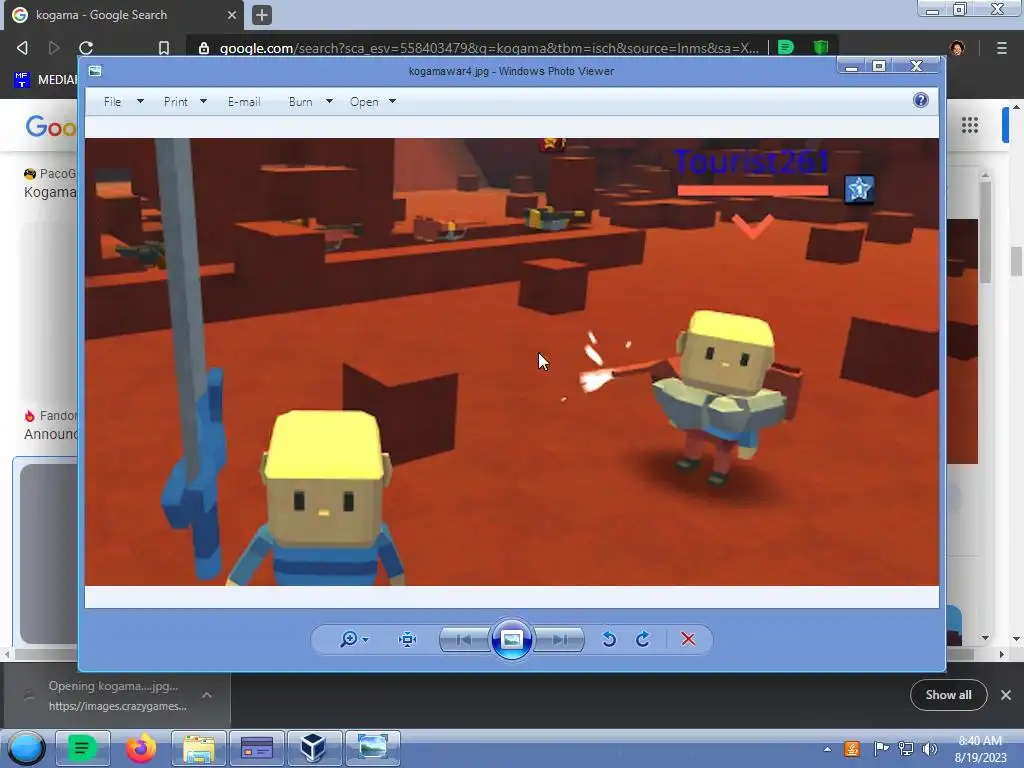Open the browser hamburger menu
This screenshot has width=1024, height=768.
1001,48
